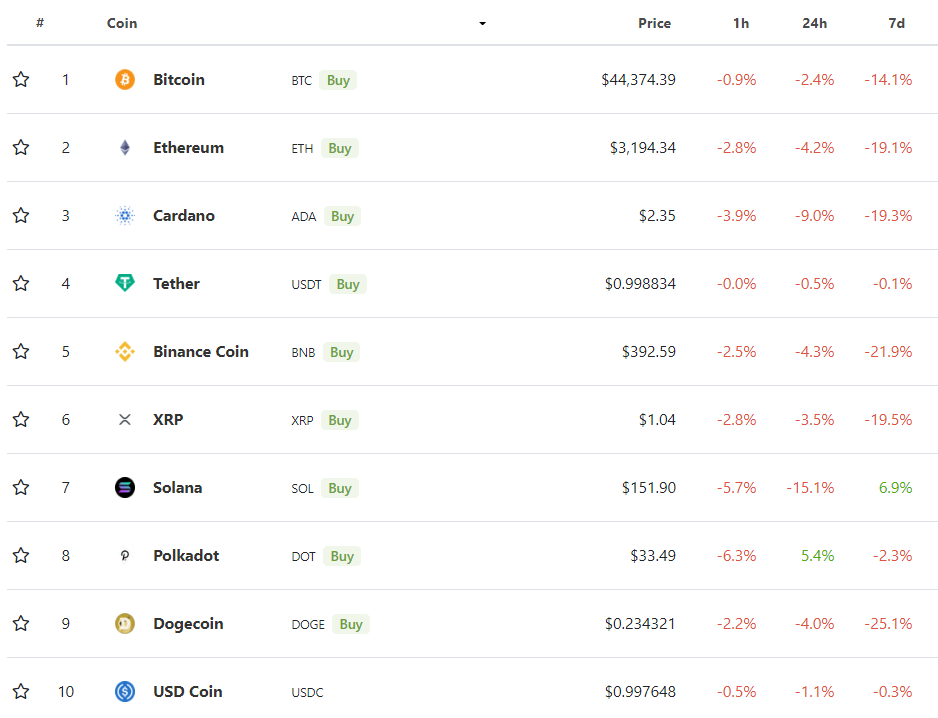Toggle the favorite star for XRP
The height and width of the screenshot is (718, 938).
point(21,419)
